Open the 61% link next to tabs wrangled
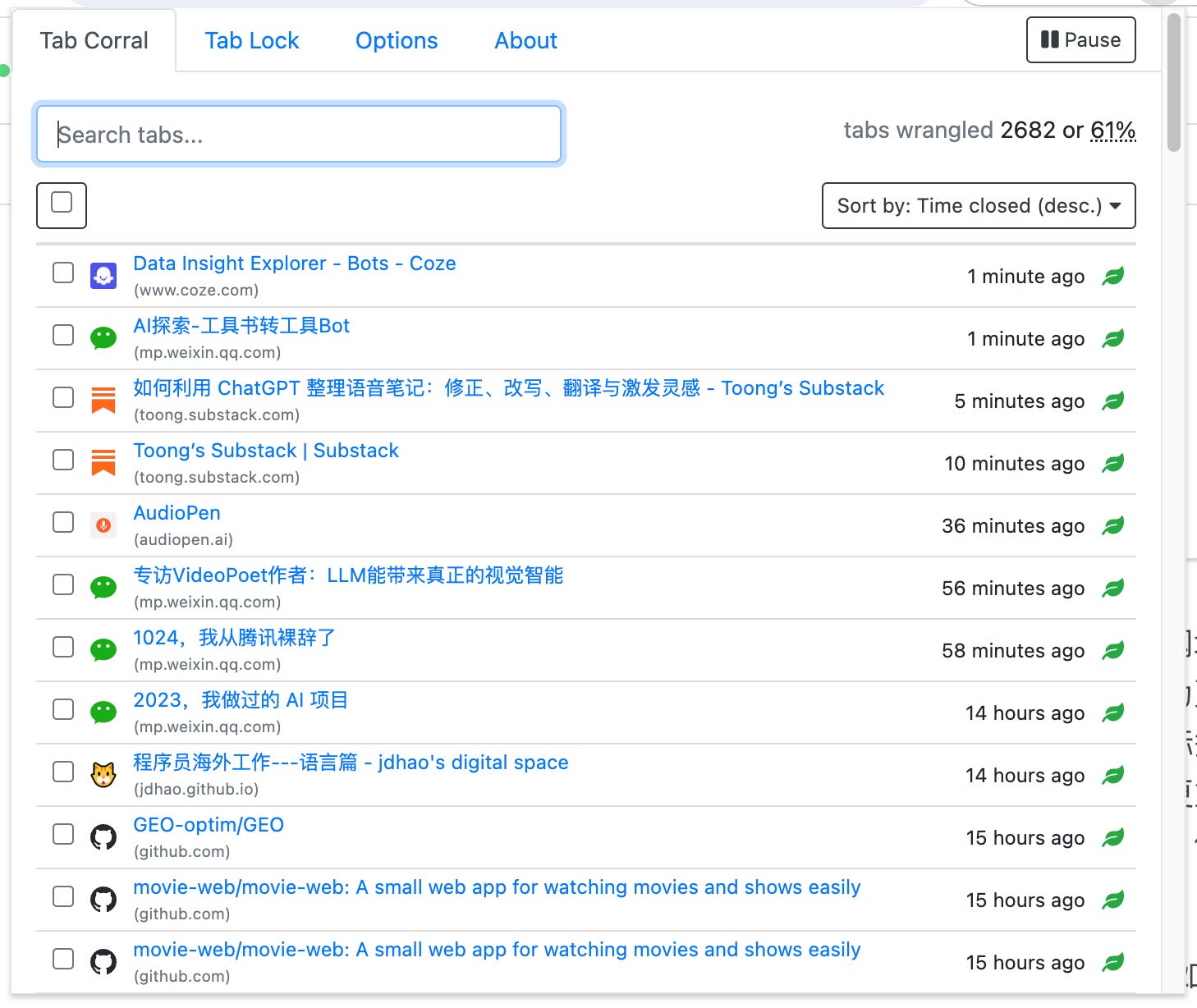This screenshot has width=1197, height=1008. (1112, 130)
